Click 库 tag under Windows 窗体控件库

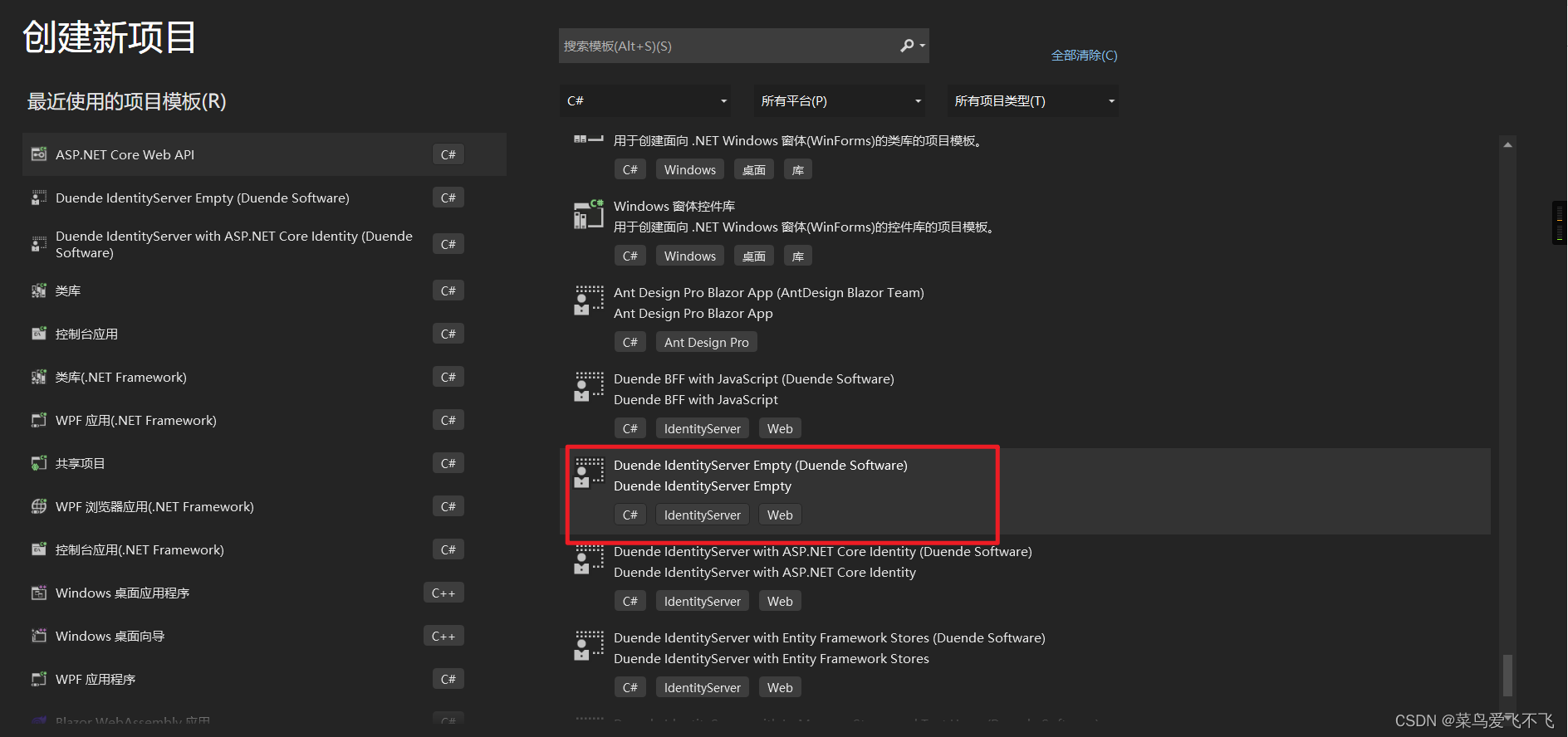click(798, 256)
